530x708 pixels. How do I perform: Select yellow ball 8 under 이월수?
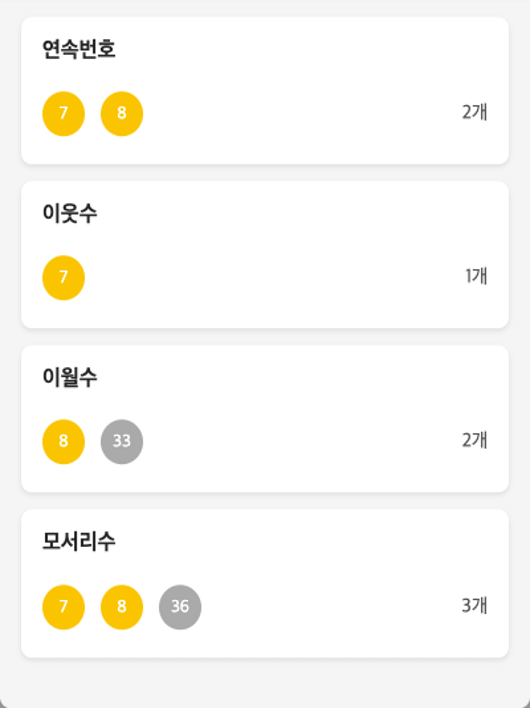(64, 441)
